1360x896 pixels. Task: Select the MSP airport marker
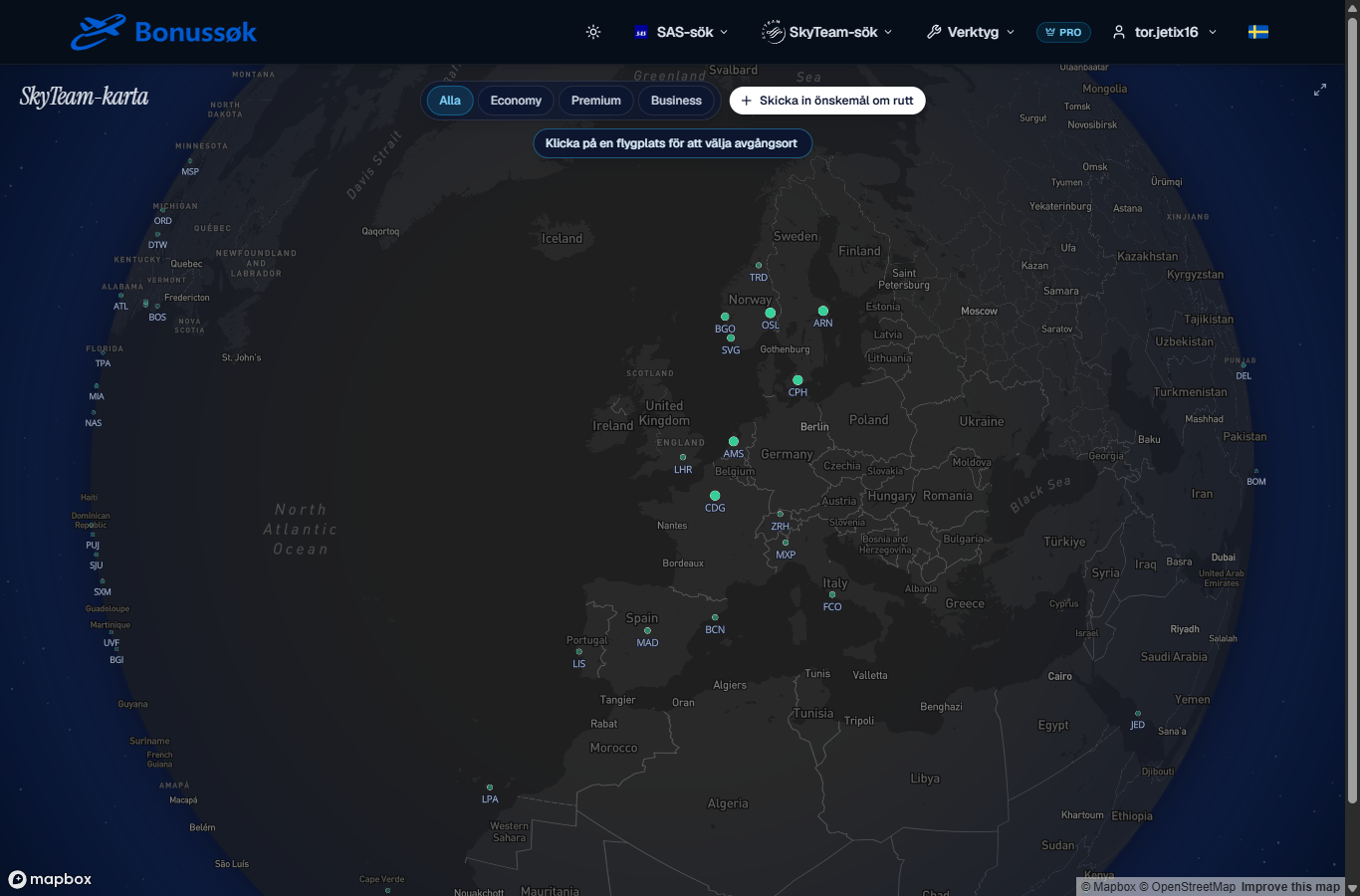tap(190, 160)
